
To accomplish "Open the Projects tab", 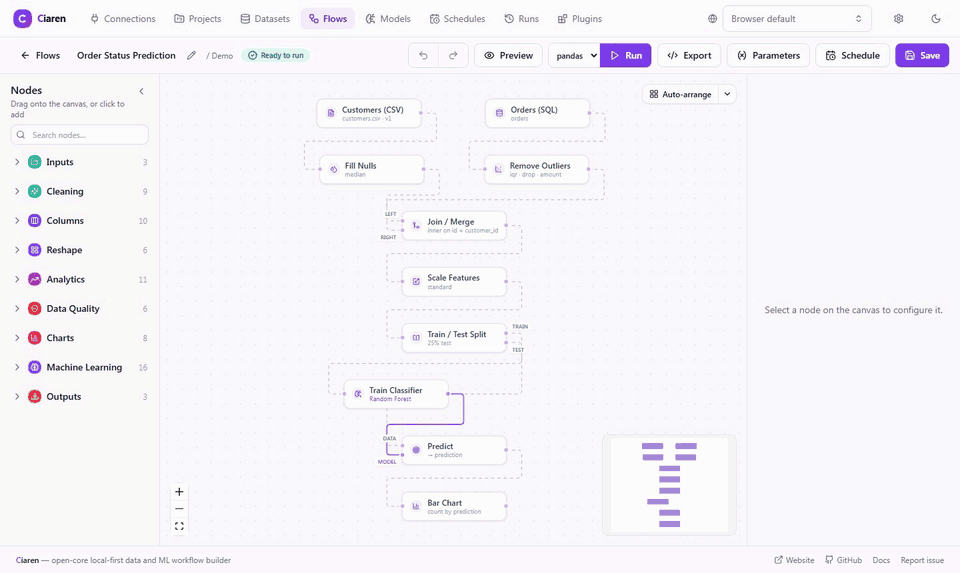I will [x=197, y=19].
